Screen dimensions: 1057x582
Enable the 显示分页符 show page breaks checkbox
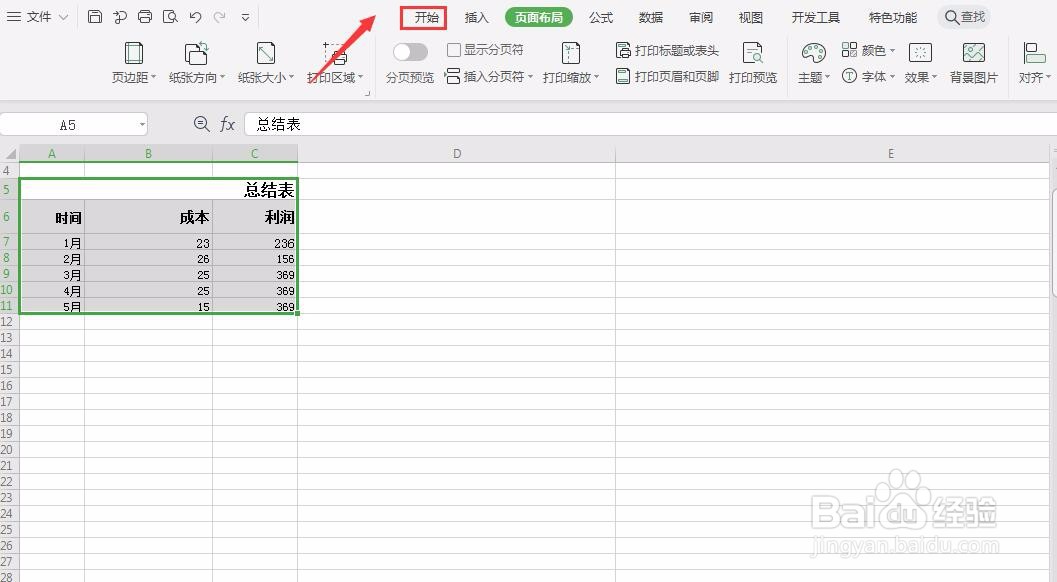point(452,48)
